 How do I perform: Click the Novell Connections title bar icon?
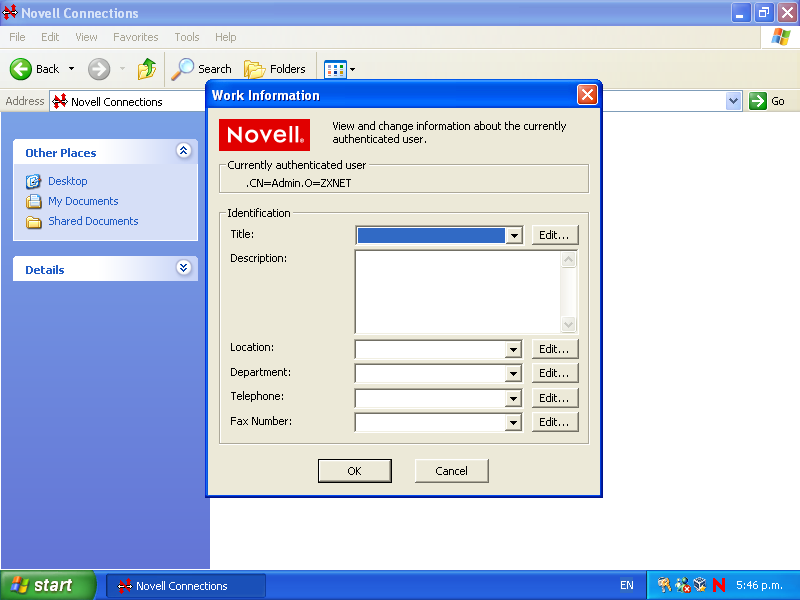(x=10, y=13)
